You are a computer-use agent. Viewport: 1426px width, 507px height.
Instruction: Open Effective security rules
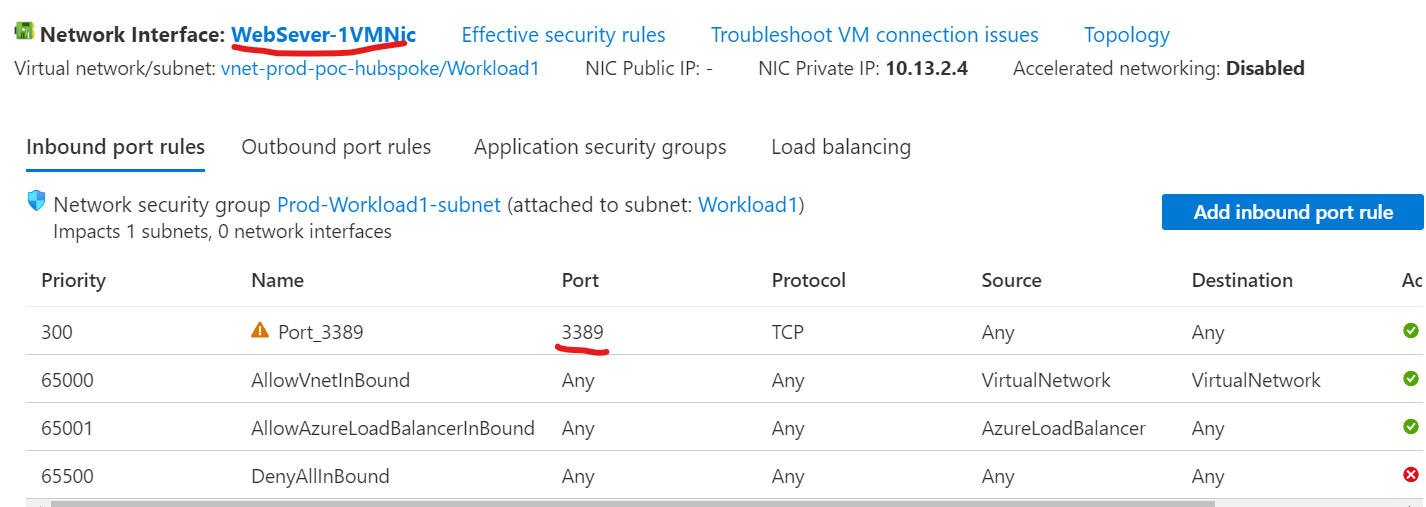[563, 35]
